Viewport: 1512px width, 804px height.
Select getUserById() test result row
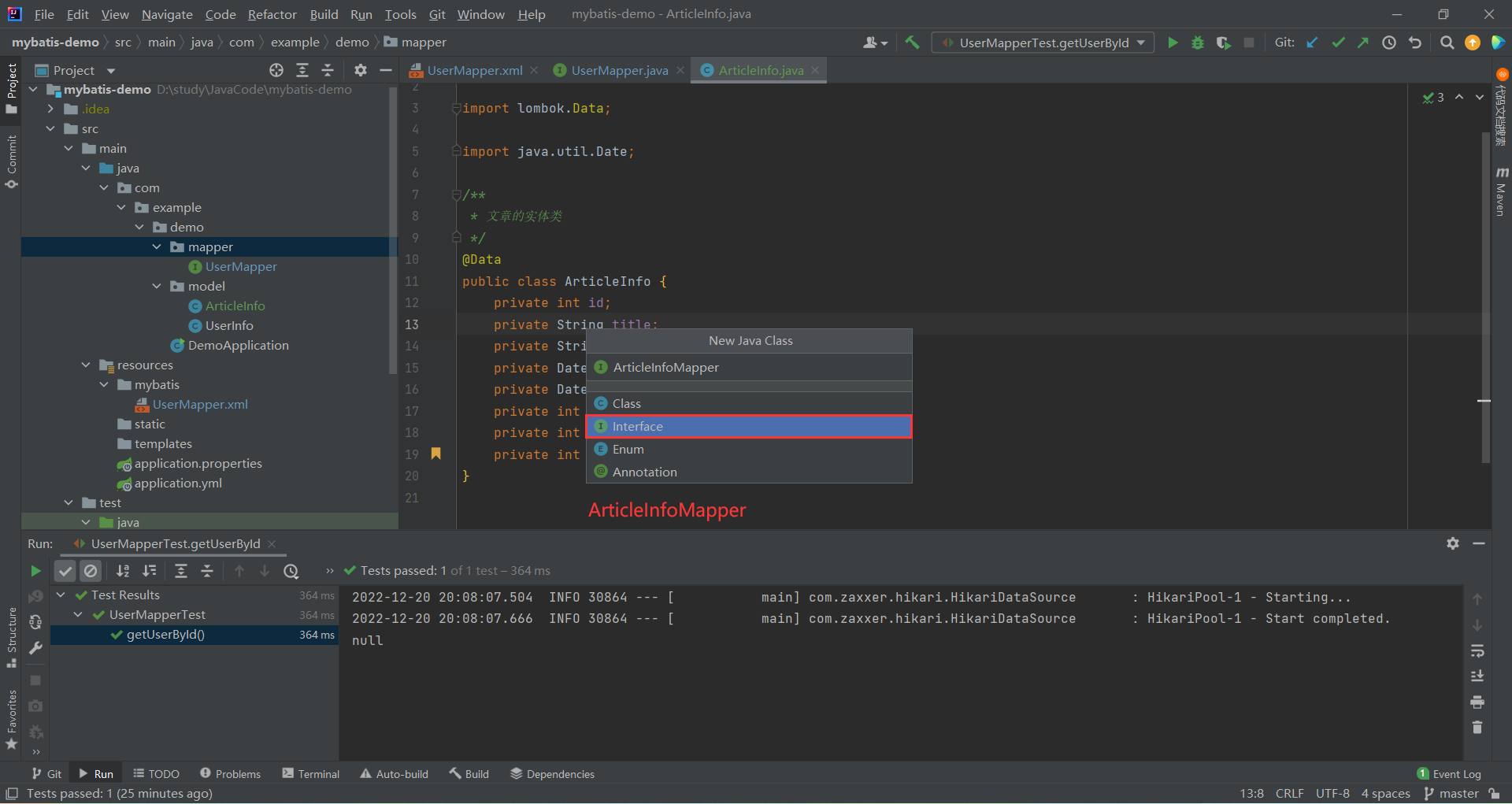pyautogui.click(x=194, y=635)
